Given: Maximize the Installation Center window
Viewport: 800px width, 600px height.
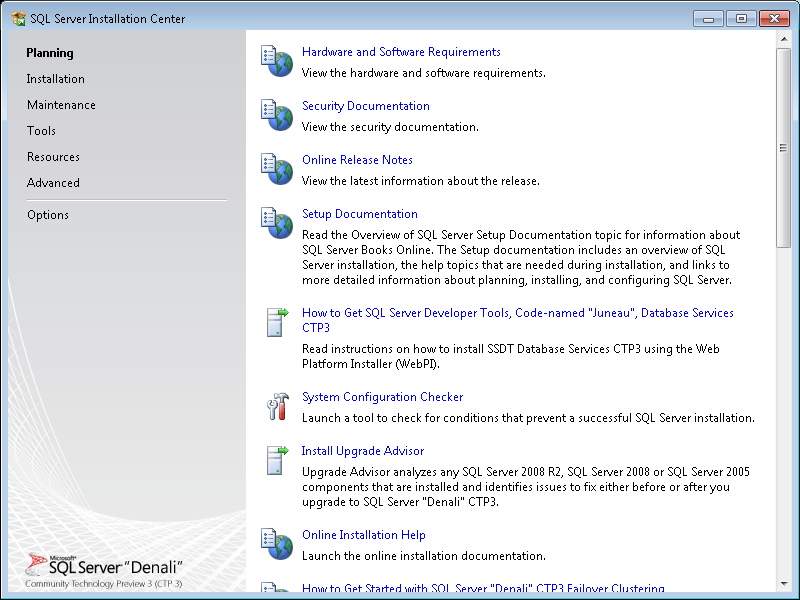Looking at the screenshot, I should point(741,19).
